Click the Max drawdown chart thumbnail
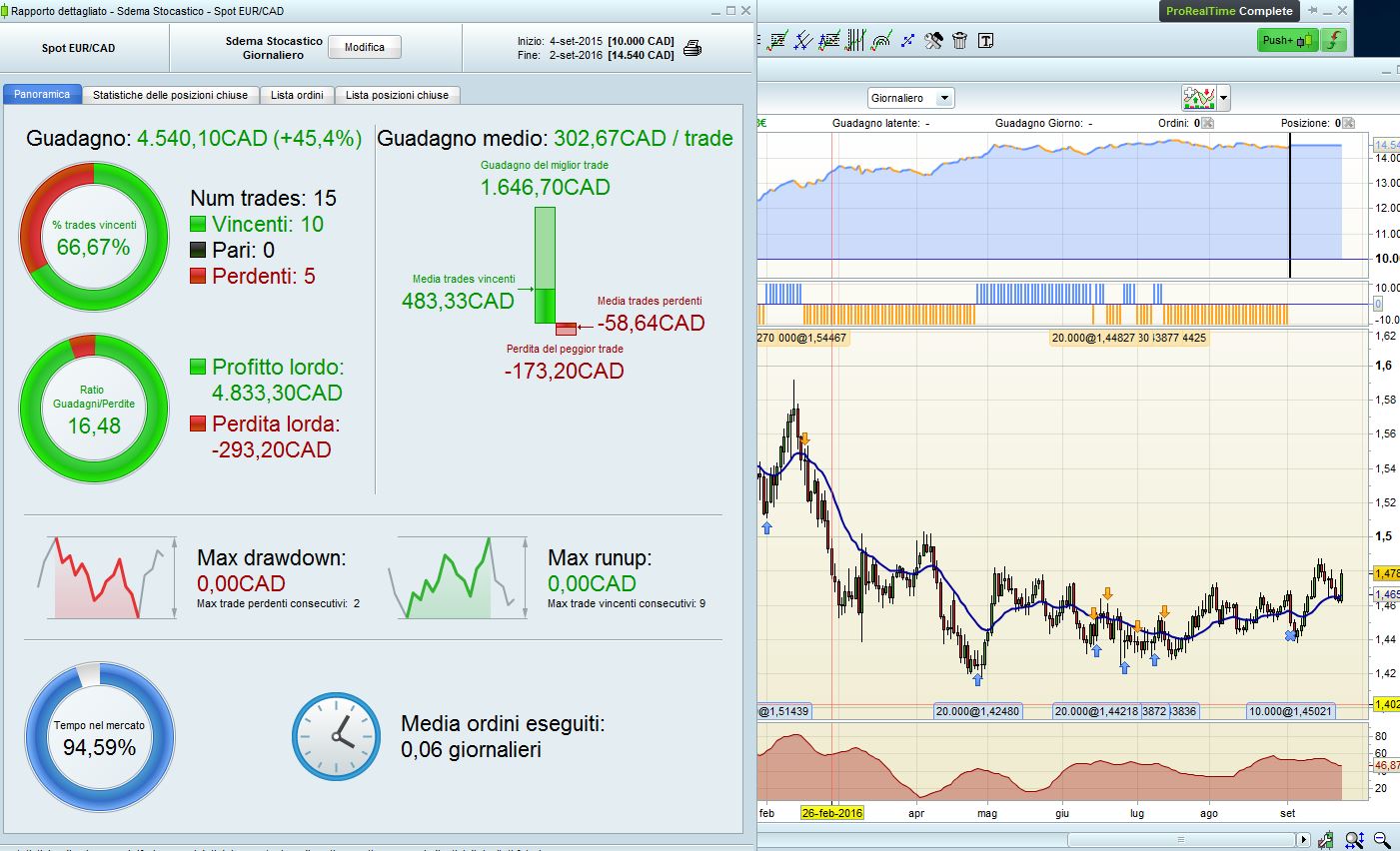Viewport: 1400px width, 851px height. 105,577
